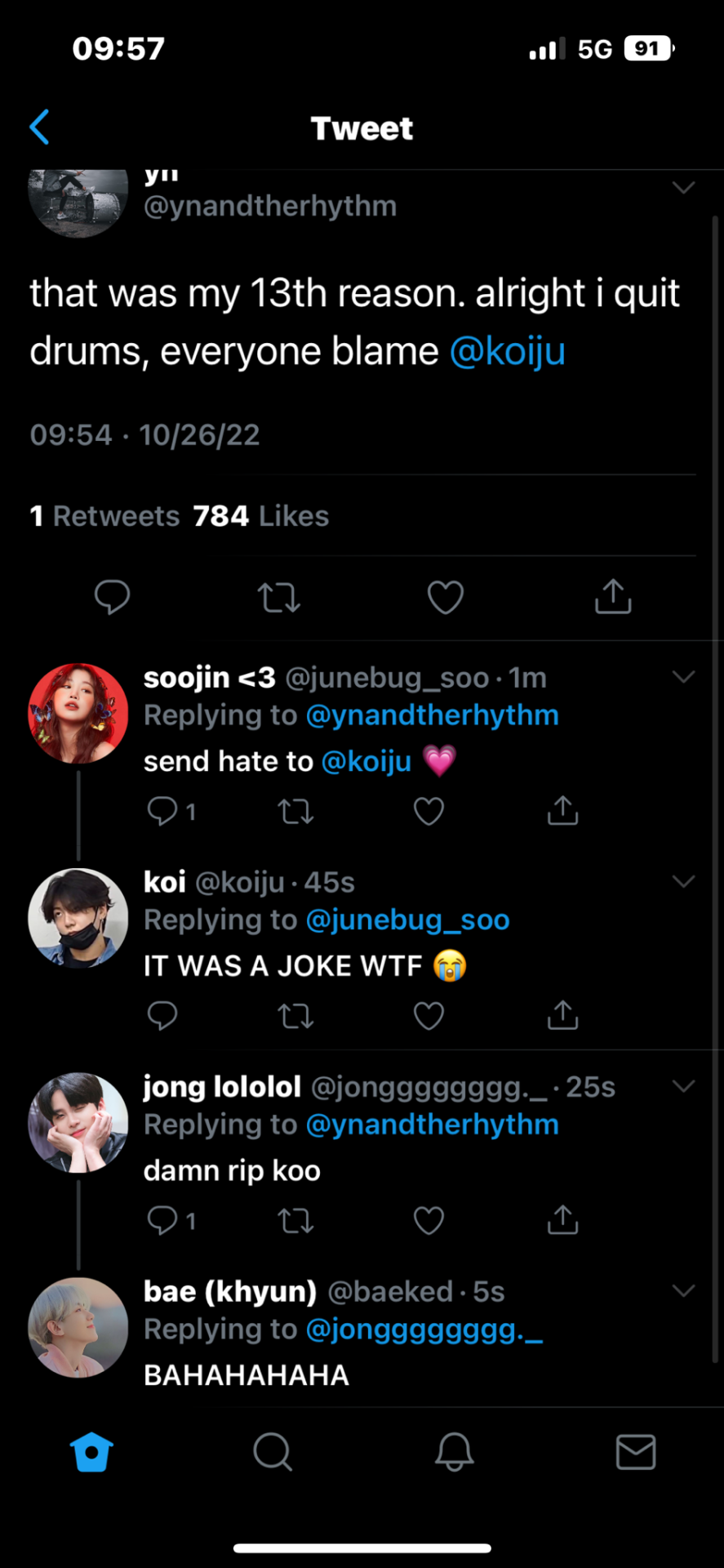The image size is (724, 1568).
Task: Open options chevron on main tweet
Action: [x=683, y=188]
